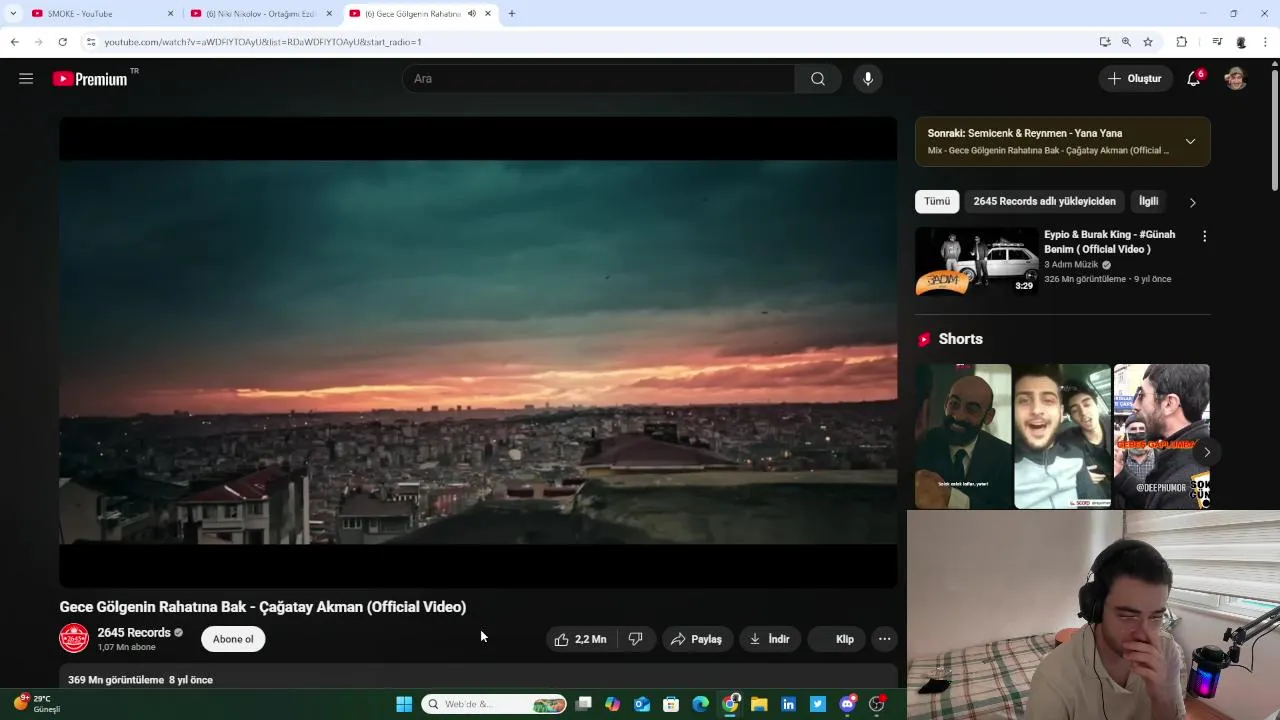
Task: Open Outlook from taskbar
Action: (x=642, y=704)
